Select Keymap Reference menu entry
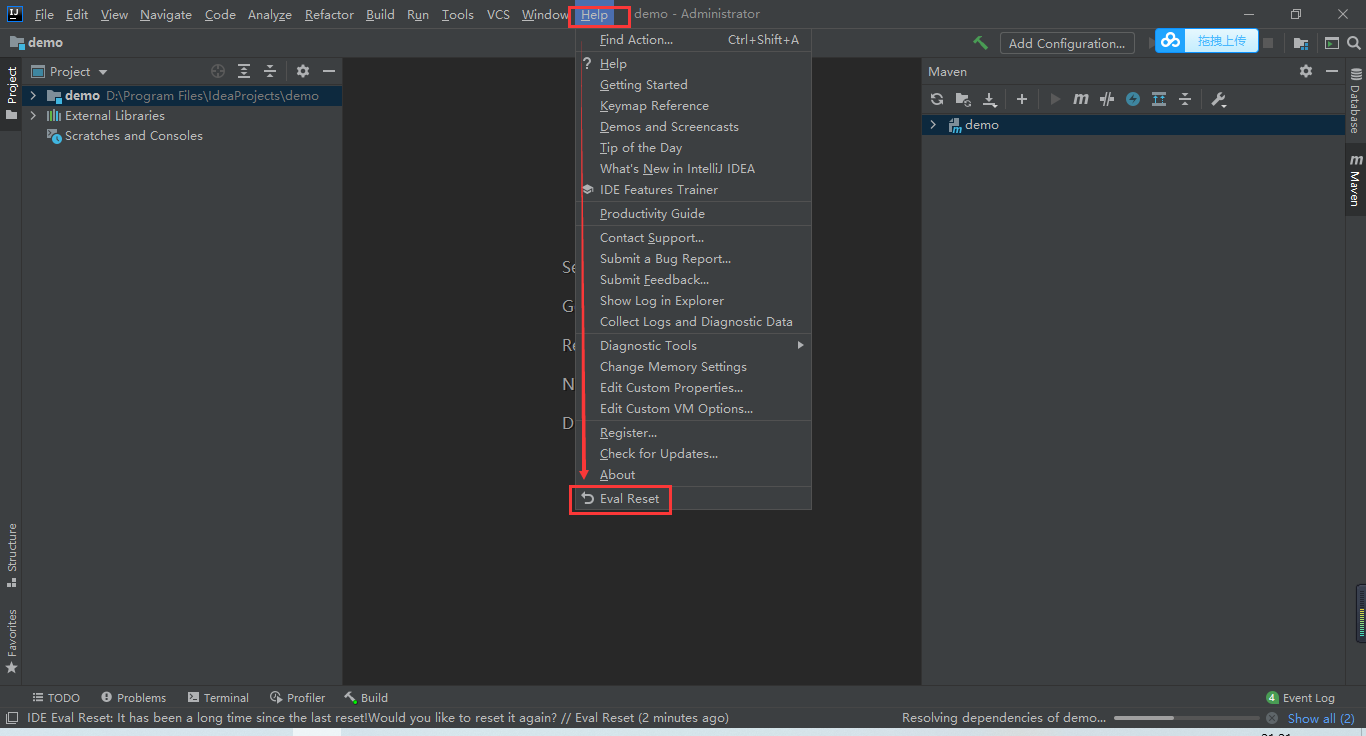The image size is (1366, 736). (x=693, y=106)
